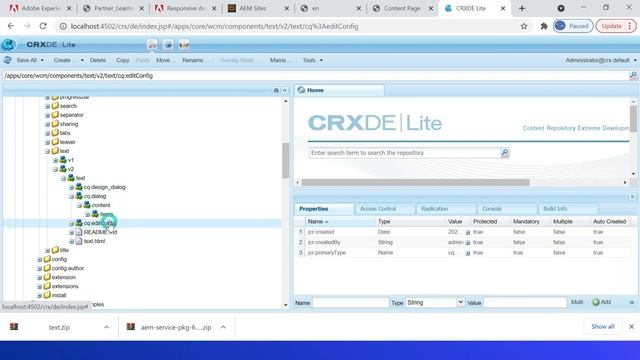Image resolution: width=640 pixels, height=360 pixels.
Task: Click the double-arrow icon next to Add
Action: point(632,302)
